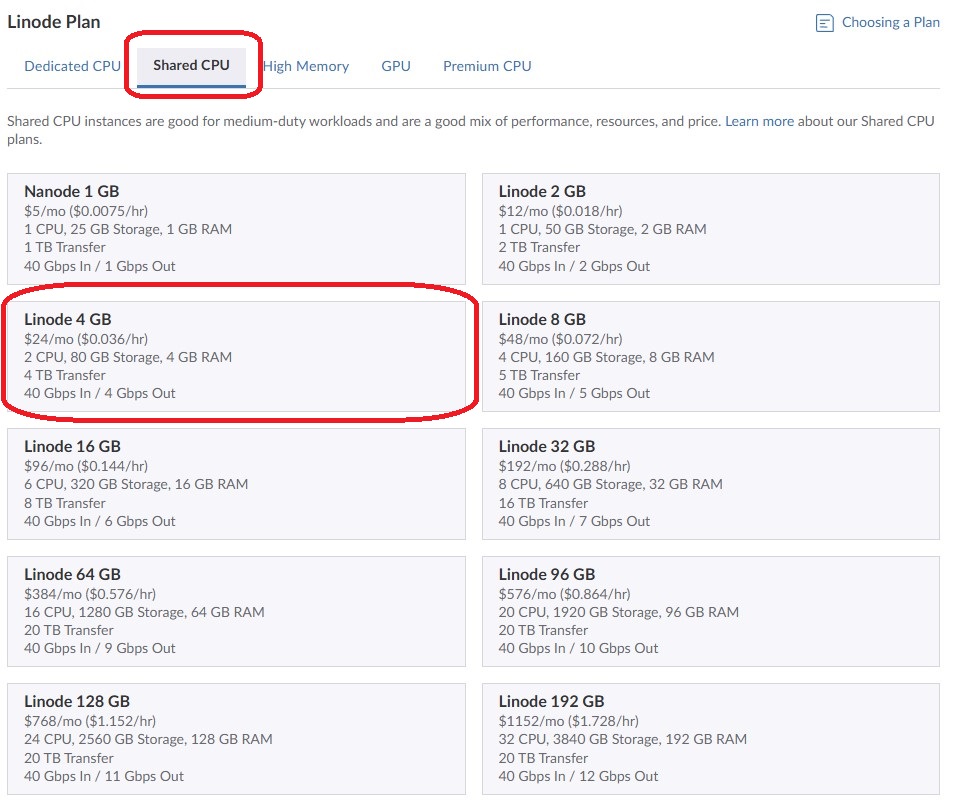The height and width of the screenshot is (808, 958).
Task: Click '2 CPU, 80 GB Storage, 4 GB RAM'
Action: pos(128,357)
